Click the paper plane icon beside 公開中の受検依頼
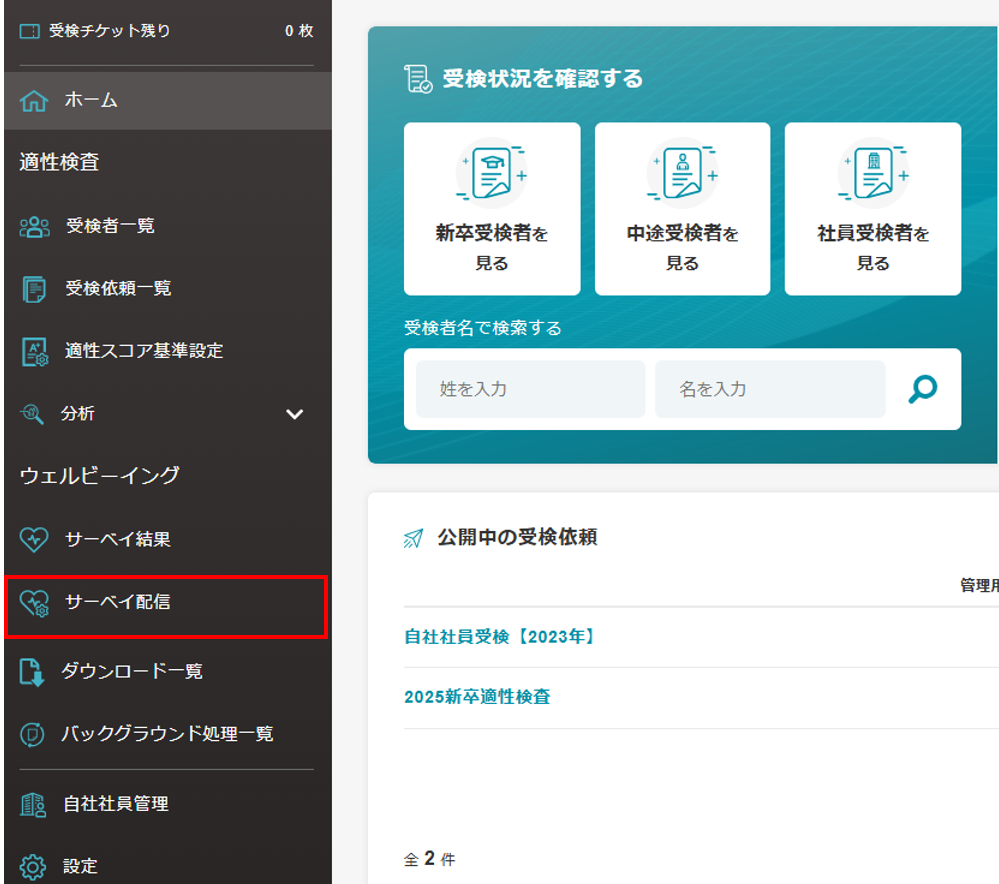The height and width of the screenshot is (884, 999). click(x=413, y=539)
